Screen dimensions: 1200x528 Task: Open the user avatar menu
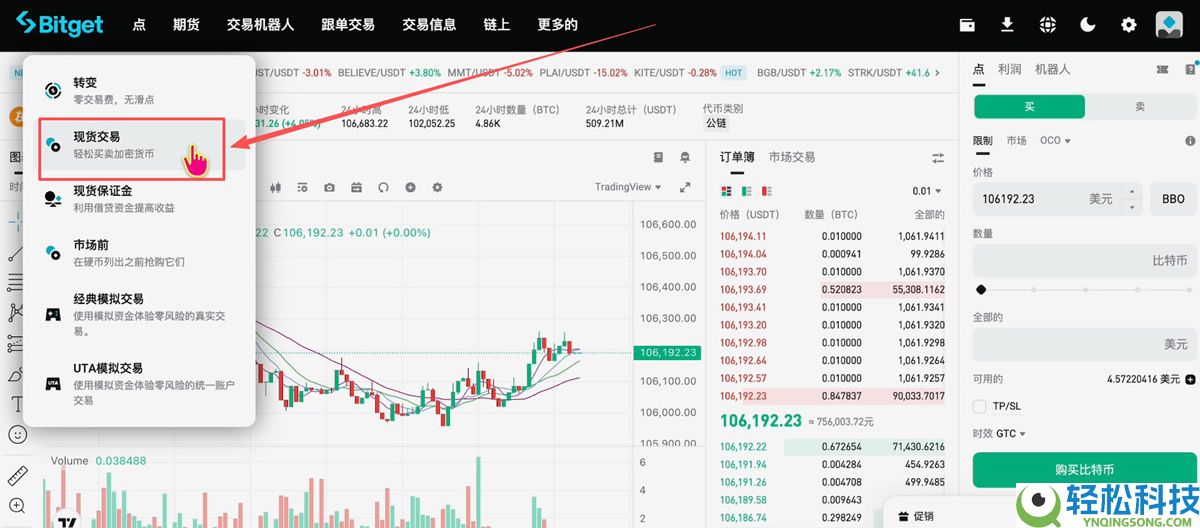click(1169, 25)
